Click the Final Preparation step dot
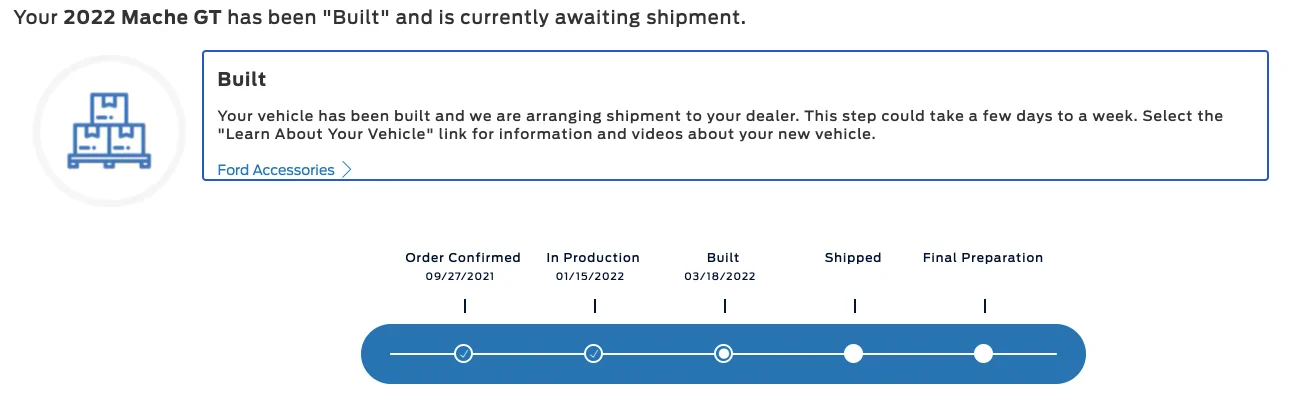 [x=983, y=353]
